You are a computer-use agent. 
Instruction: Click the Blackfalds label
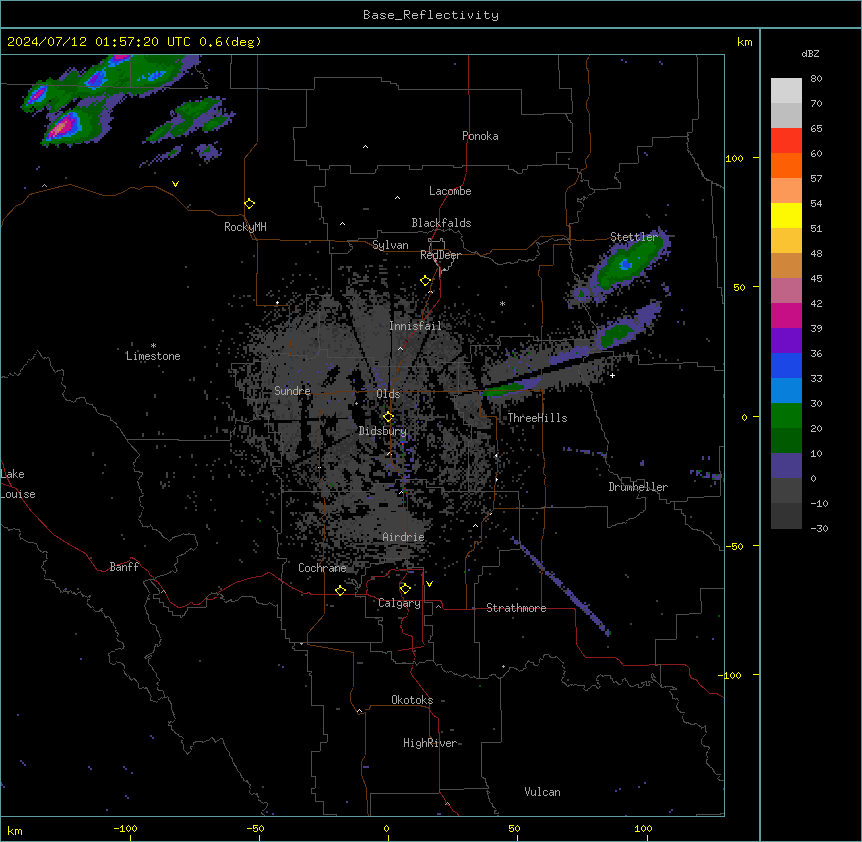441,223
